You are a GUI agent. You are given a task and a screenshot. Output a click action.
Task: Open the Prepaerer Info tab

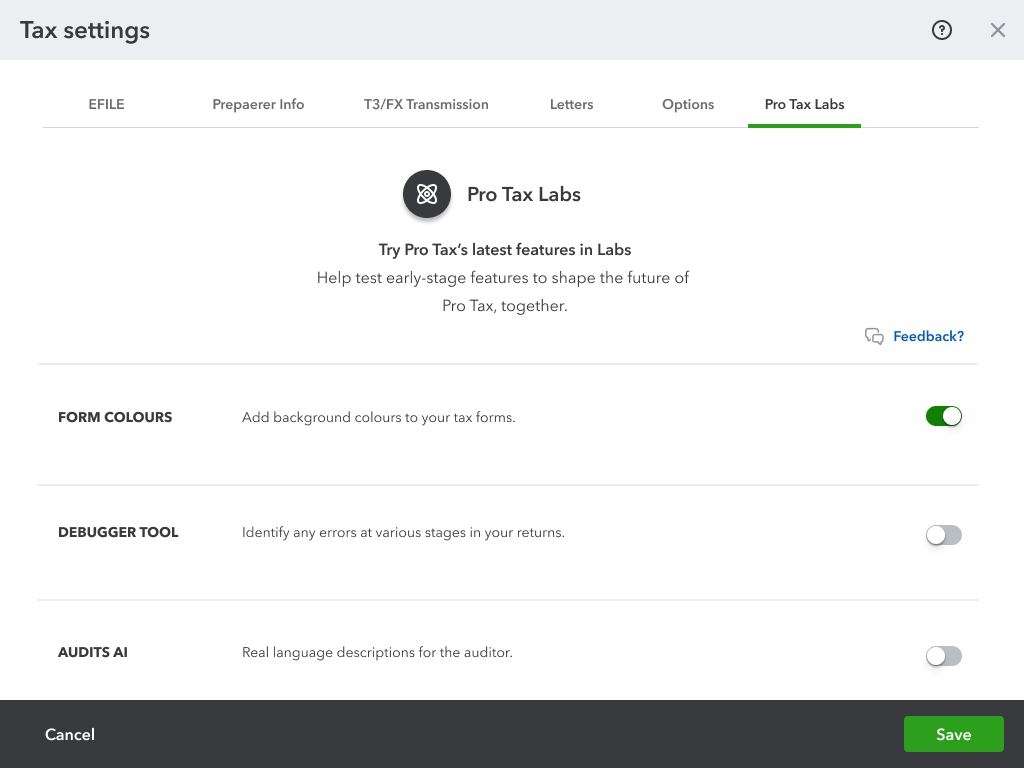tap(258, 104)
